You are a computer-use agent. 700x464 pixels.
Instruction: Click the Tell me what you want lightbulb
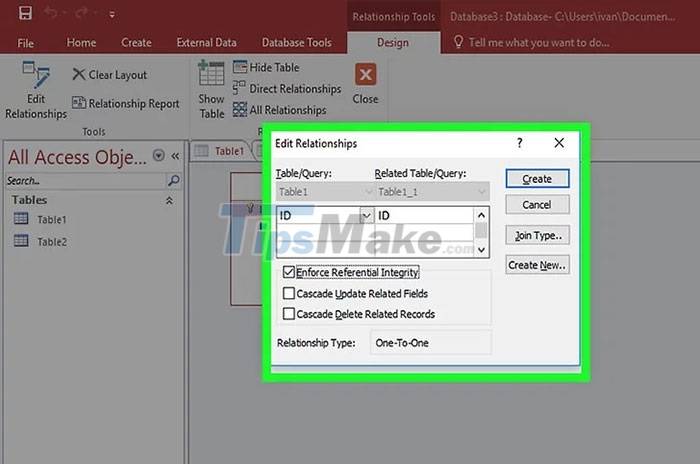point(458,42)
